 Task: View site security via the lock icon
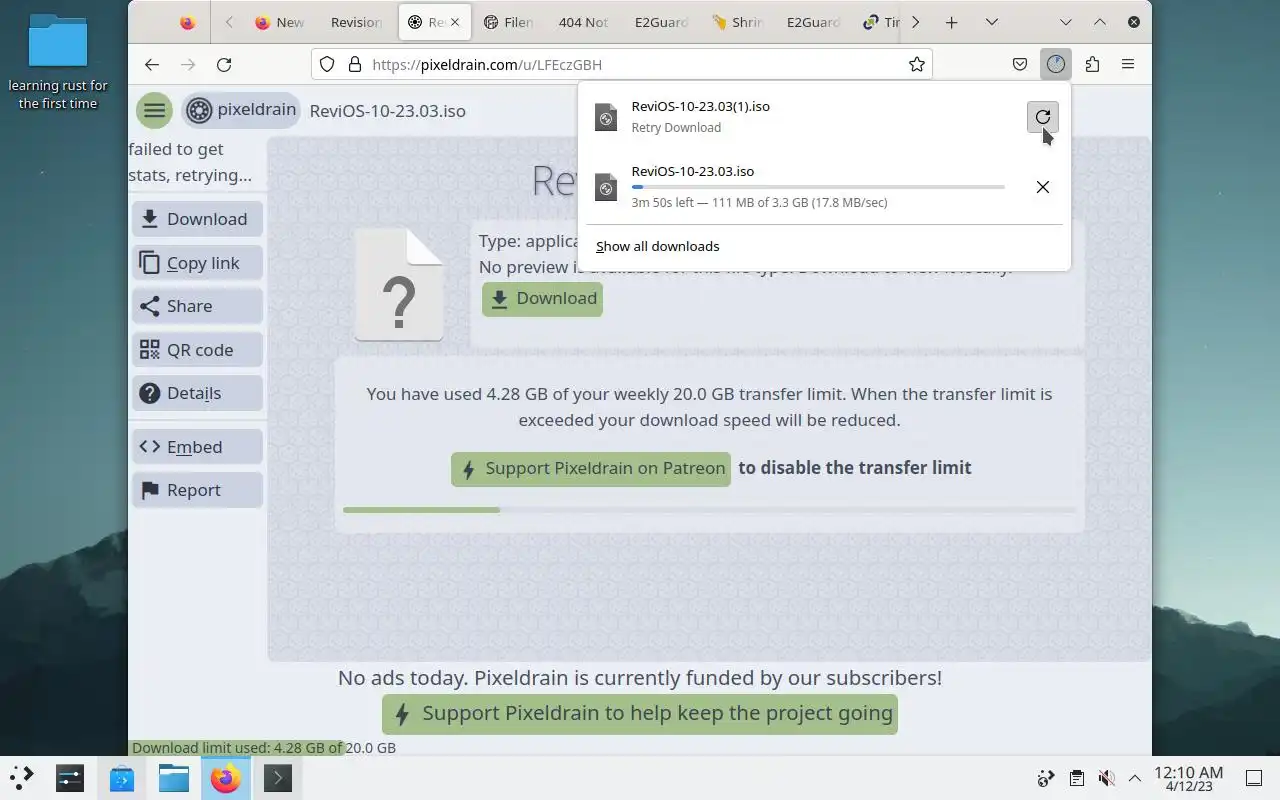[x=354, y=64]
